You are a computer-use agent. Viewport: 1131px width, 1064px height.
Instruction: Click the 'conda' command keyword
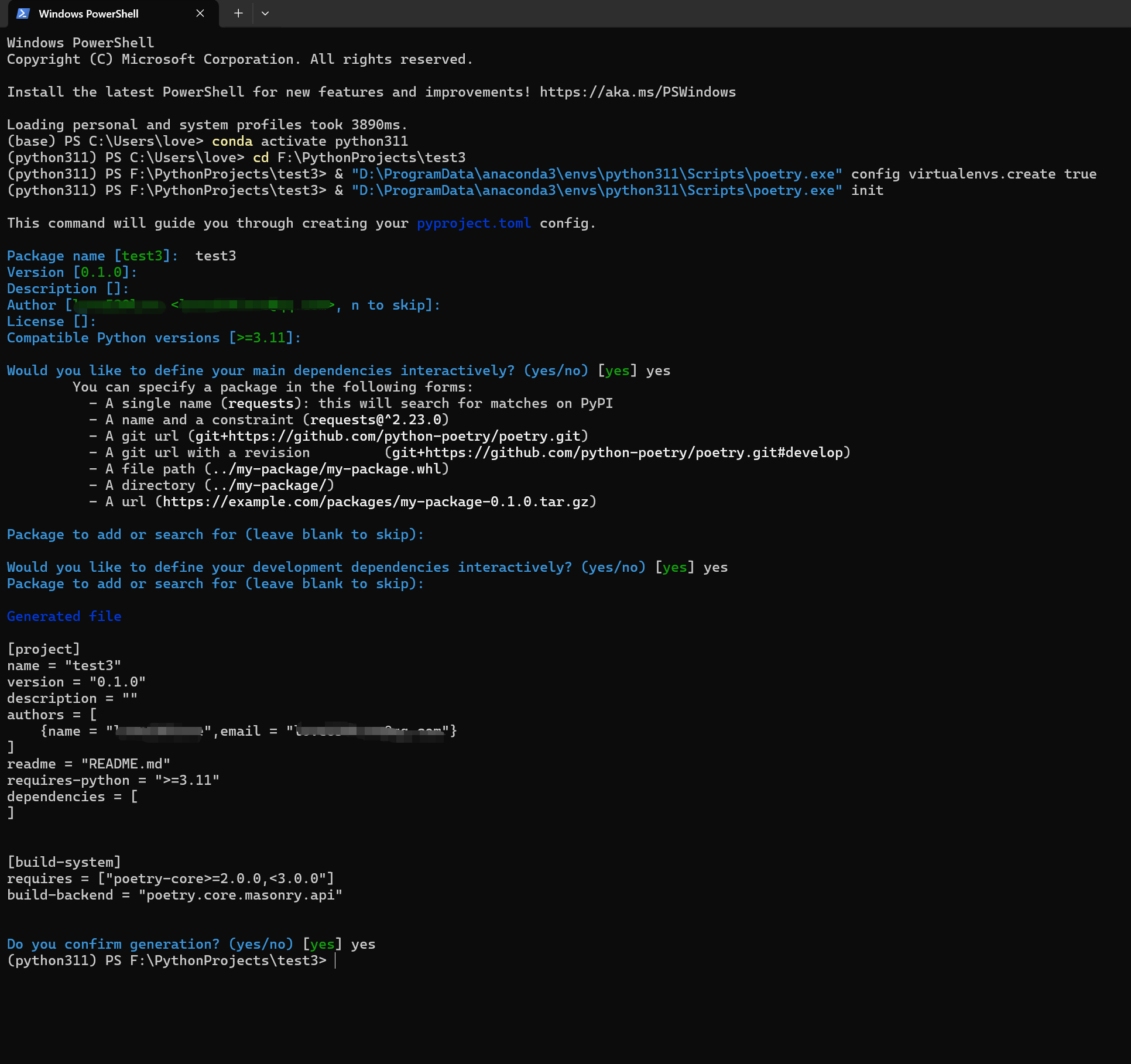pyautogui.click(x=232, y=141)
